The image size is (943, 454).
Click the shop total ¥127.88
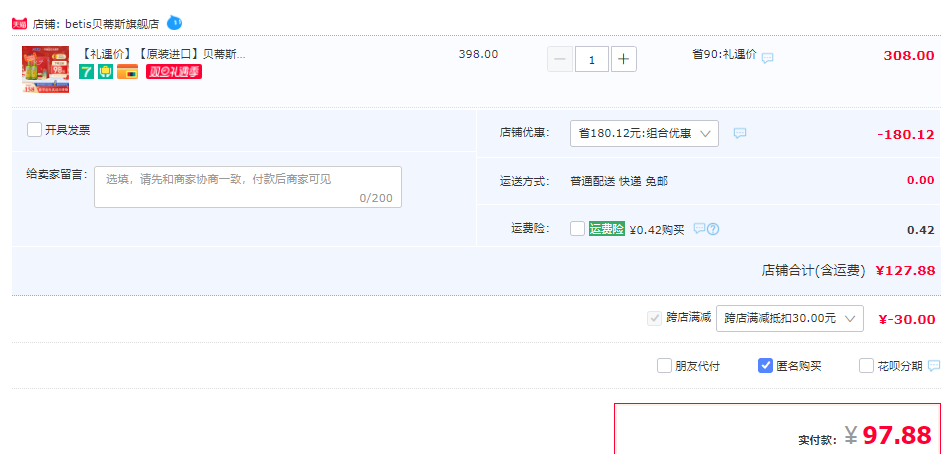[x=905, y=271]
